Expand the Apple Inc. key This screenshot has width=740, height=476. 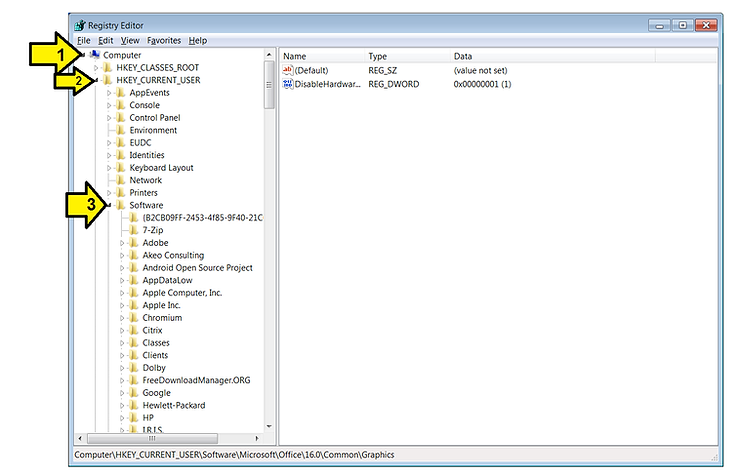(122, 306)
